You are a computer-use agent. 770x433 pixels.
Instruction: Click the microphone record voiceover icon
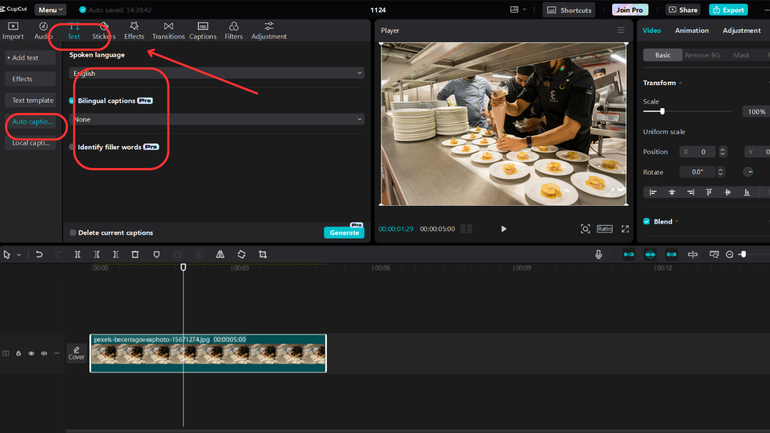pyautogui.click(x=598, y=255)
